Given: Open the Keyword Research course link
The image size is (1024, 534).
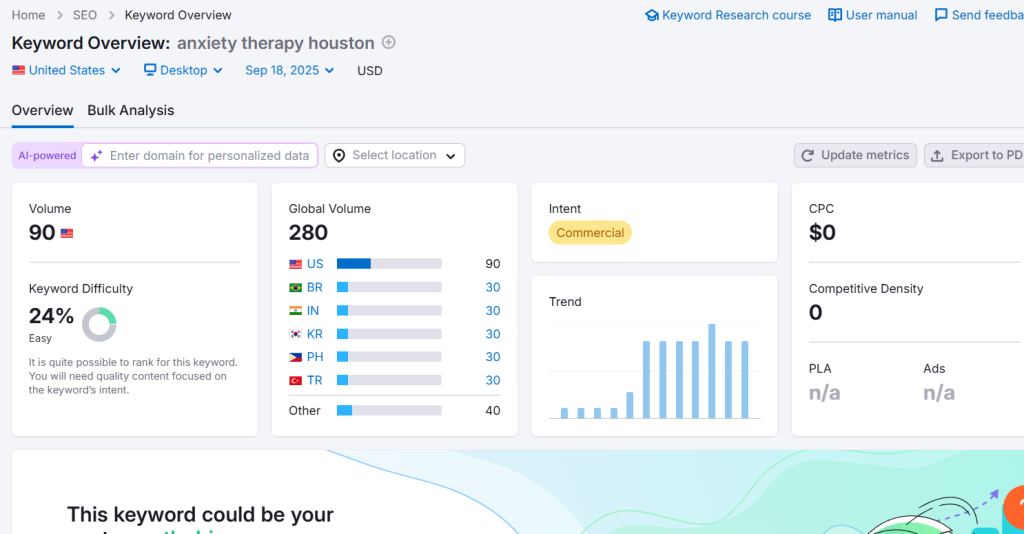Looking at the screenshot, I should 728,15.
